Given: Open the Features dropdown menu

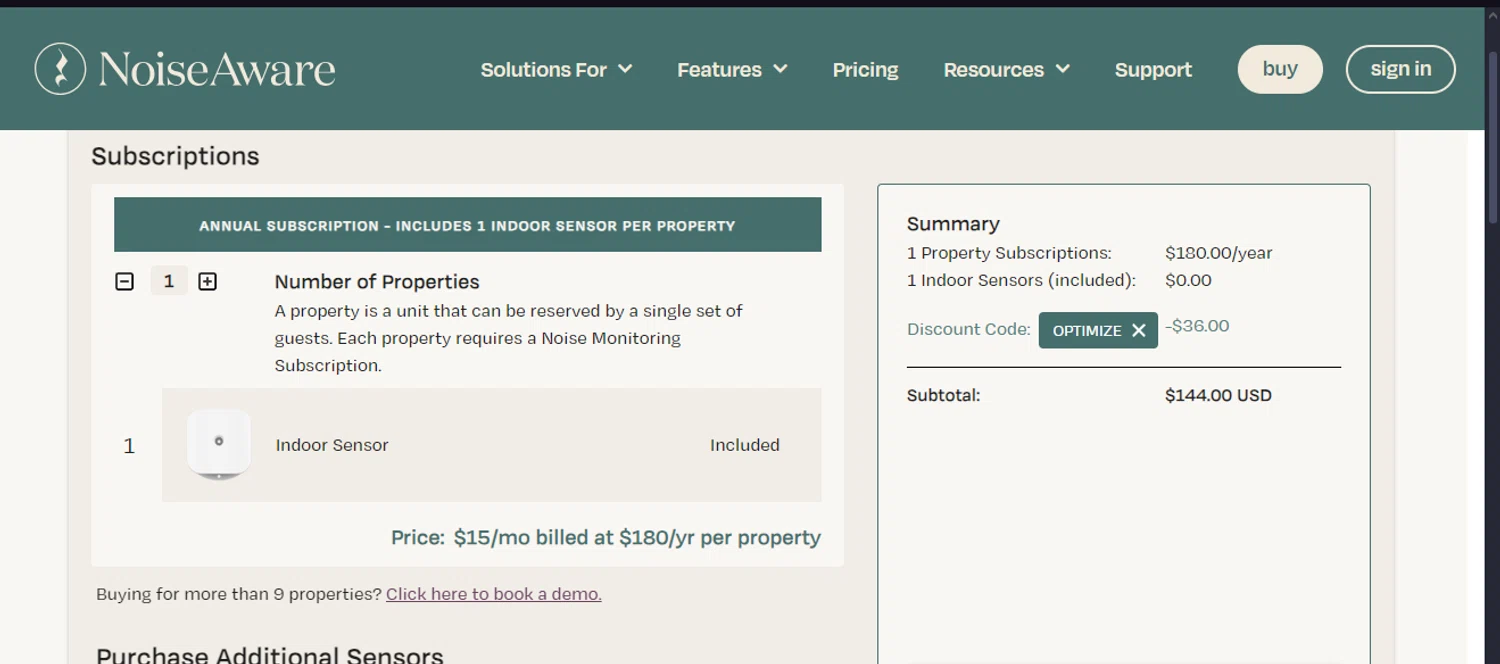Looking at the screenshot, I should (x=732, y=69).
